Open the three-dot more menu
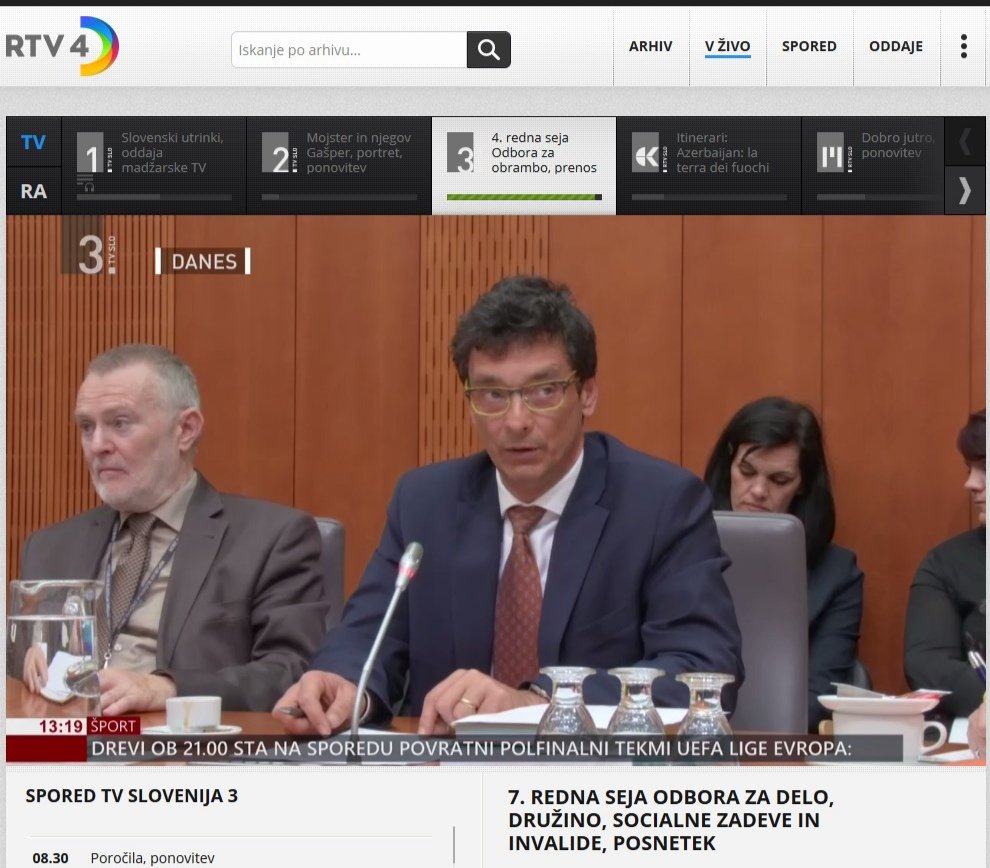This screenshot has height=868, width=990. tap(963, 46)
